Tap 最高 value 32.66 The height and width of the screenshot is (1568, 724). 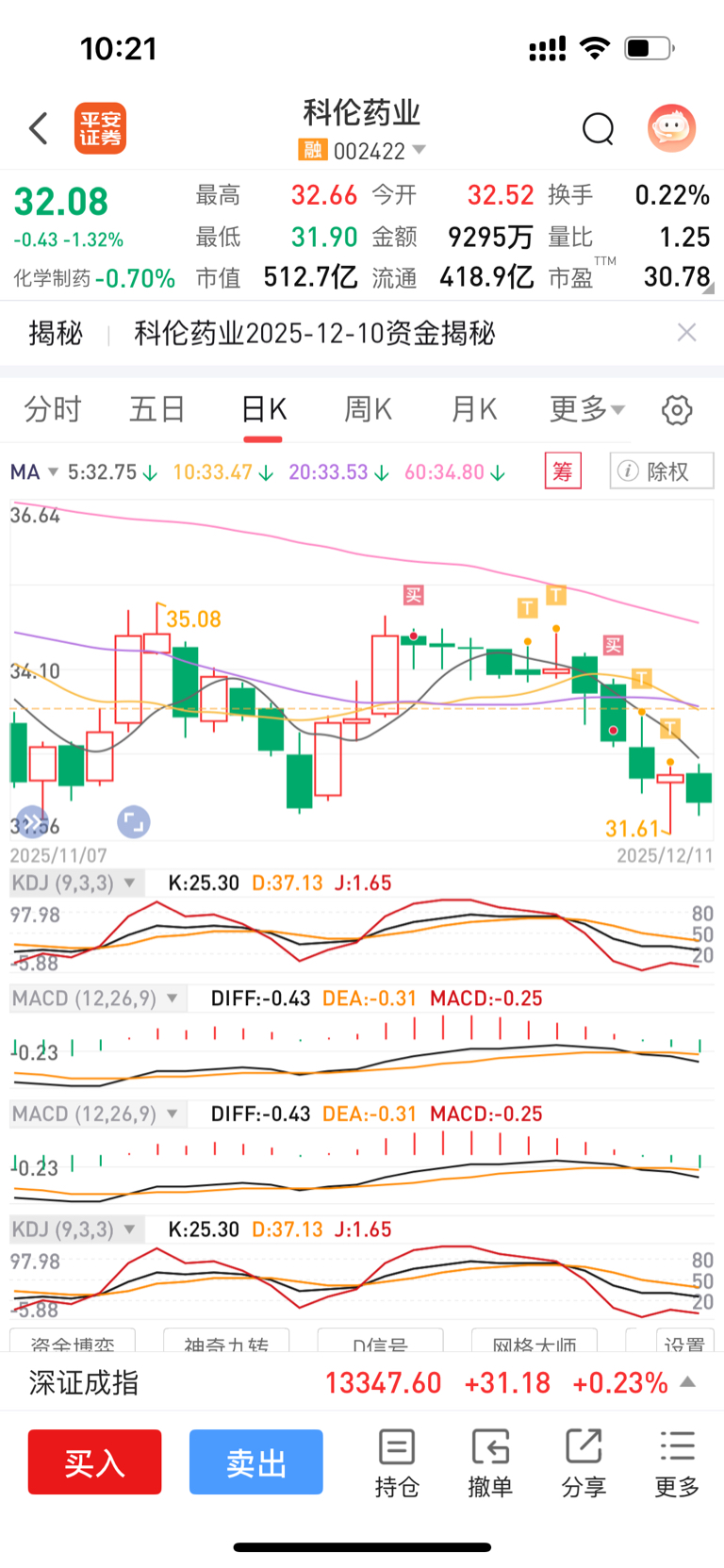point(324,195)
